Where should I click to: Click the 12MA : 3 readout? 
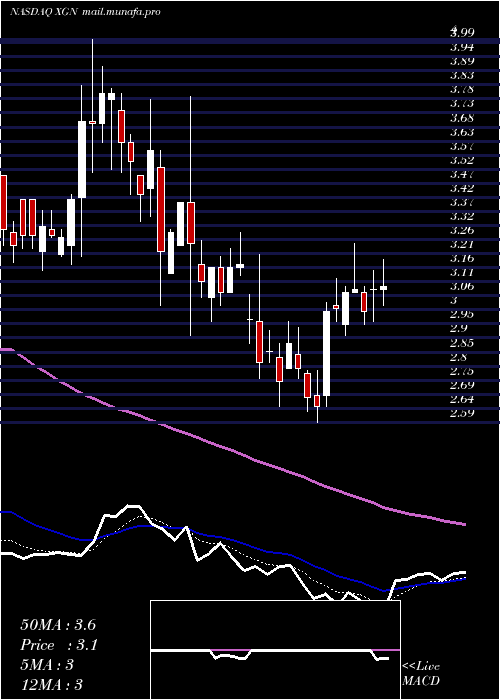(52, 685)
